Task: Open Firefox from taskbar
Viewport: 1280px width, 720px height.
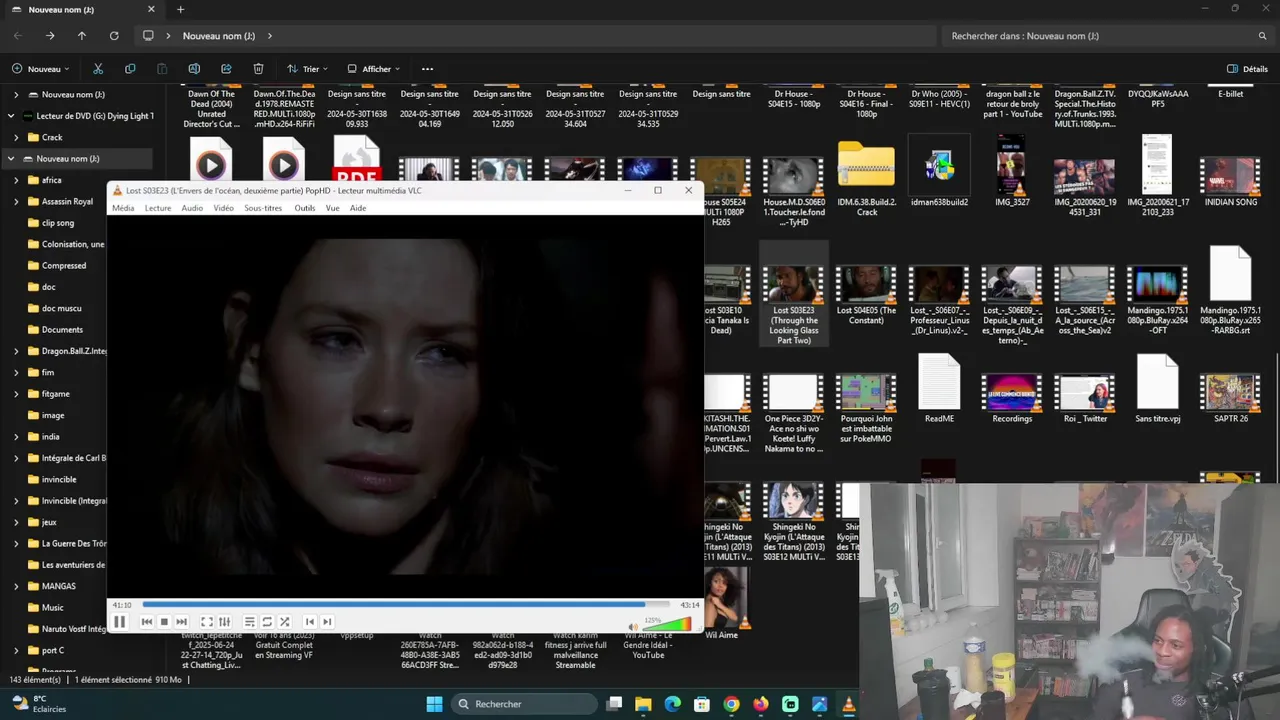Action: click(x=761, y=704)
